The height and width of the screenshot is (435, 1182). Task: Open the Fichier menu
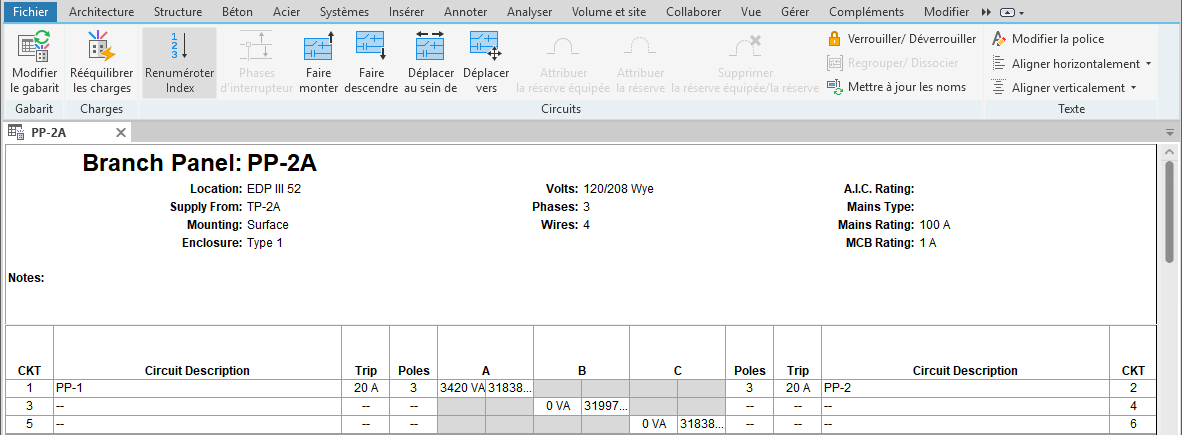tap(31, 12)
